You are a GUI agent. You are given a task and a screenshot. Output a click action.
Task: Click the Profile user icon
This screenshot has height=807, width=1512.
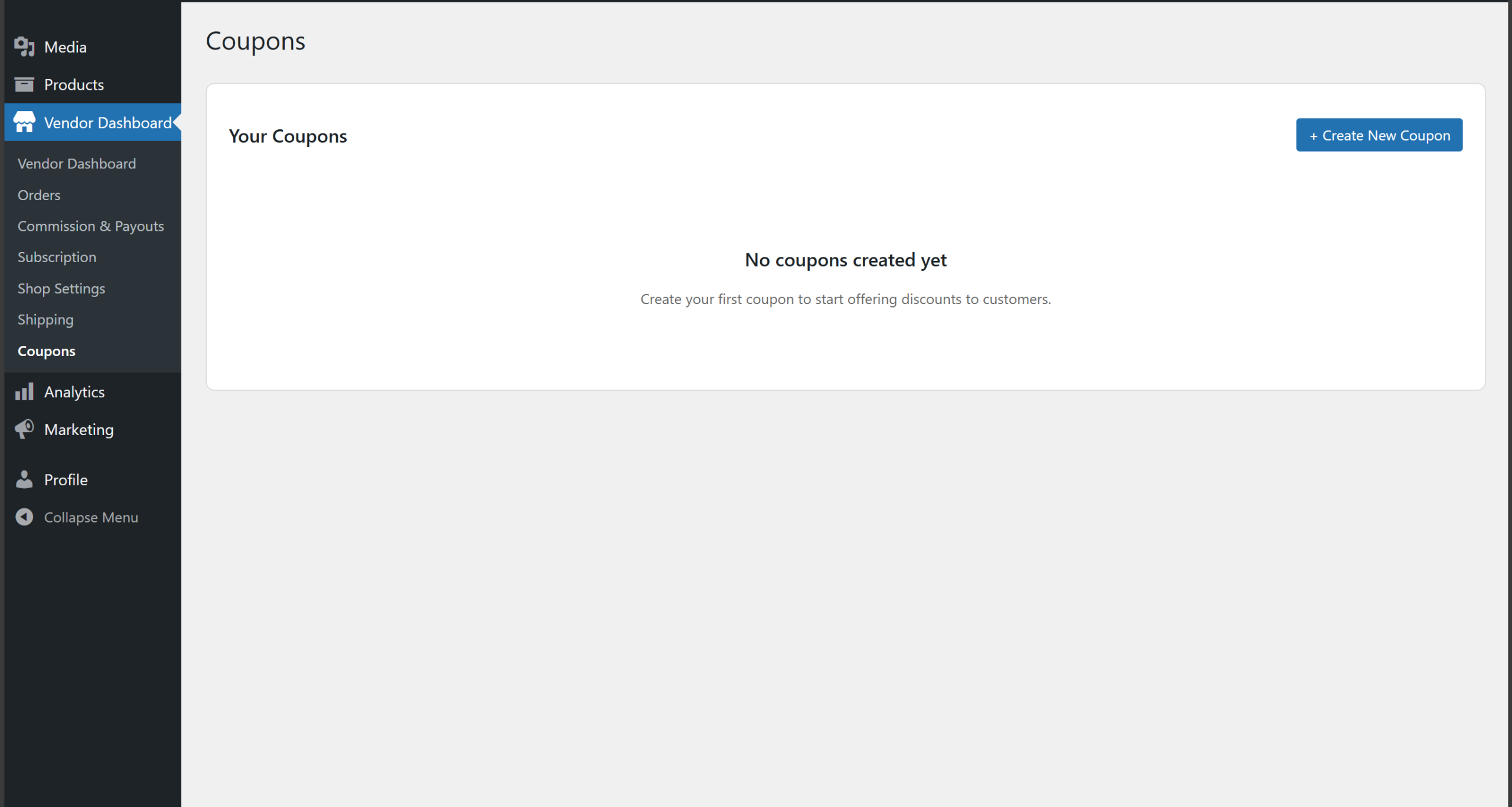[24, 479]
